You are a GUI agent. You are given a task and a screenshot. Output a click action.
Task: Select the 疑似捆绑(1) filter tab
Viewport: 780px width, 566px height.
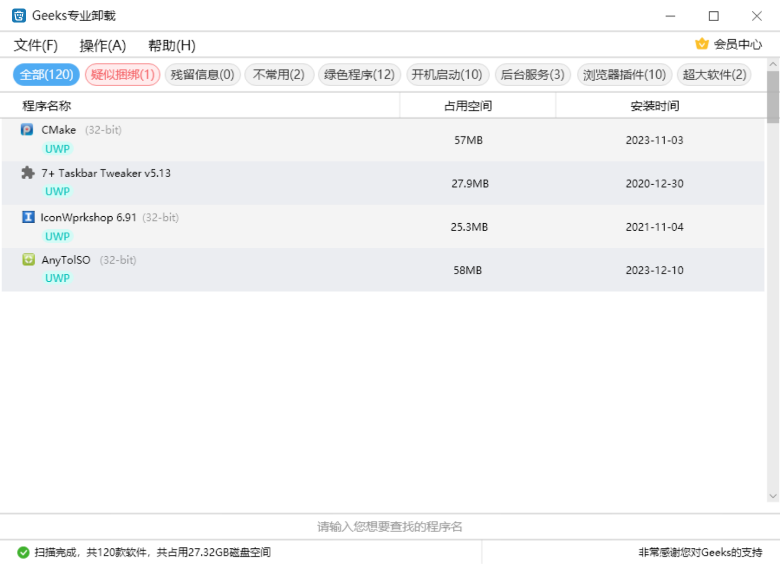pos(122,75)
